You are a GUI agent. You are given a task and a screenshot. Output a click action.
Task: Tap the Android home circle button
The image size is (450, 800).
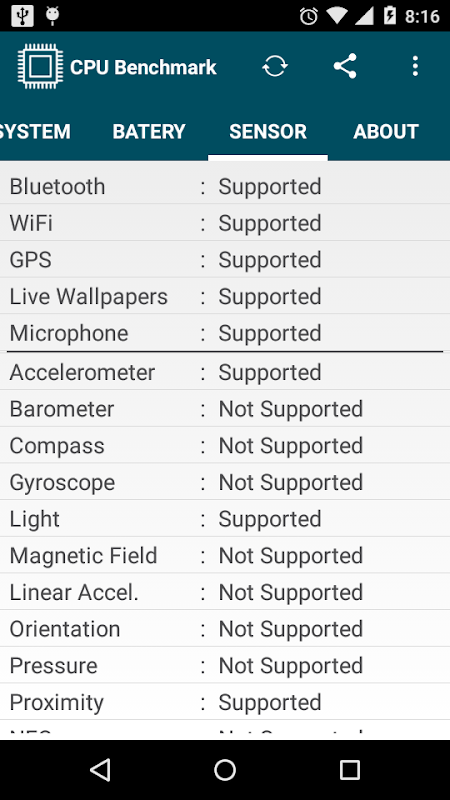[225, 769]
